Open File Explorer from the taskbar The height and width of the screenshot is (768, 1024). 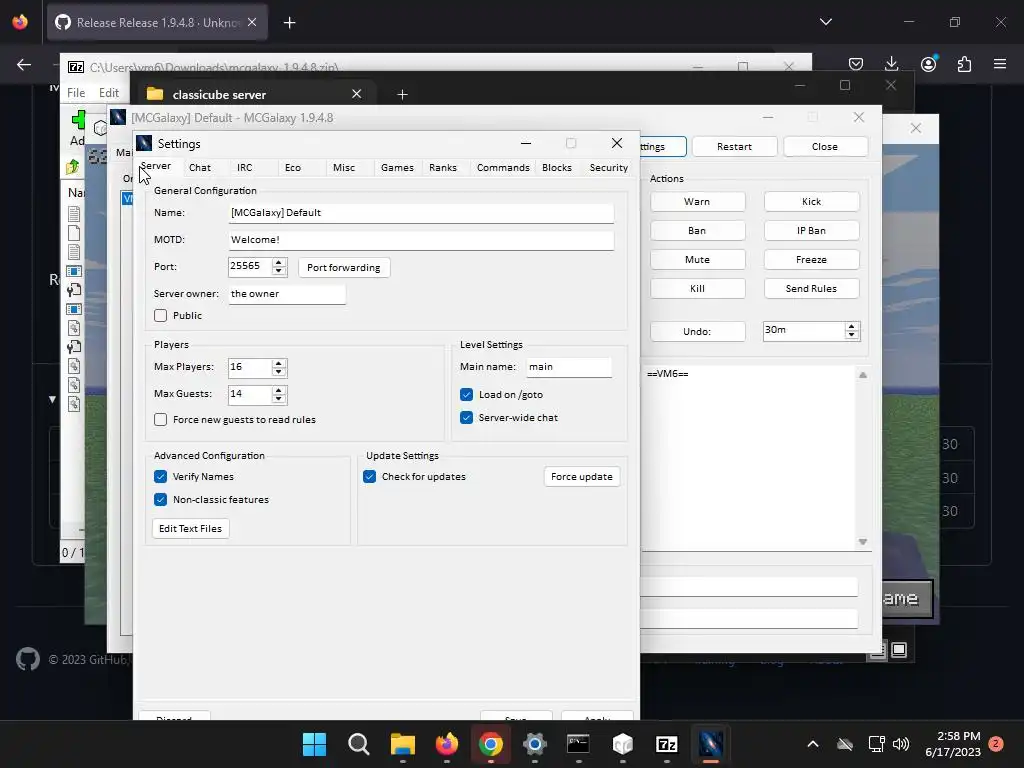coord(402,744)
